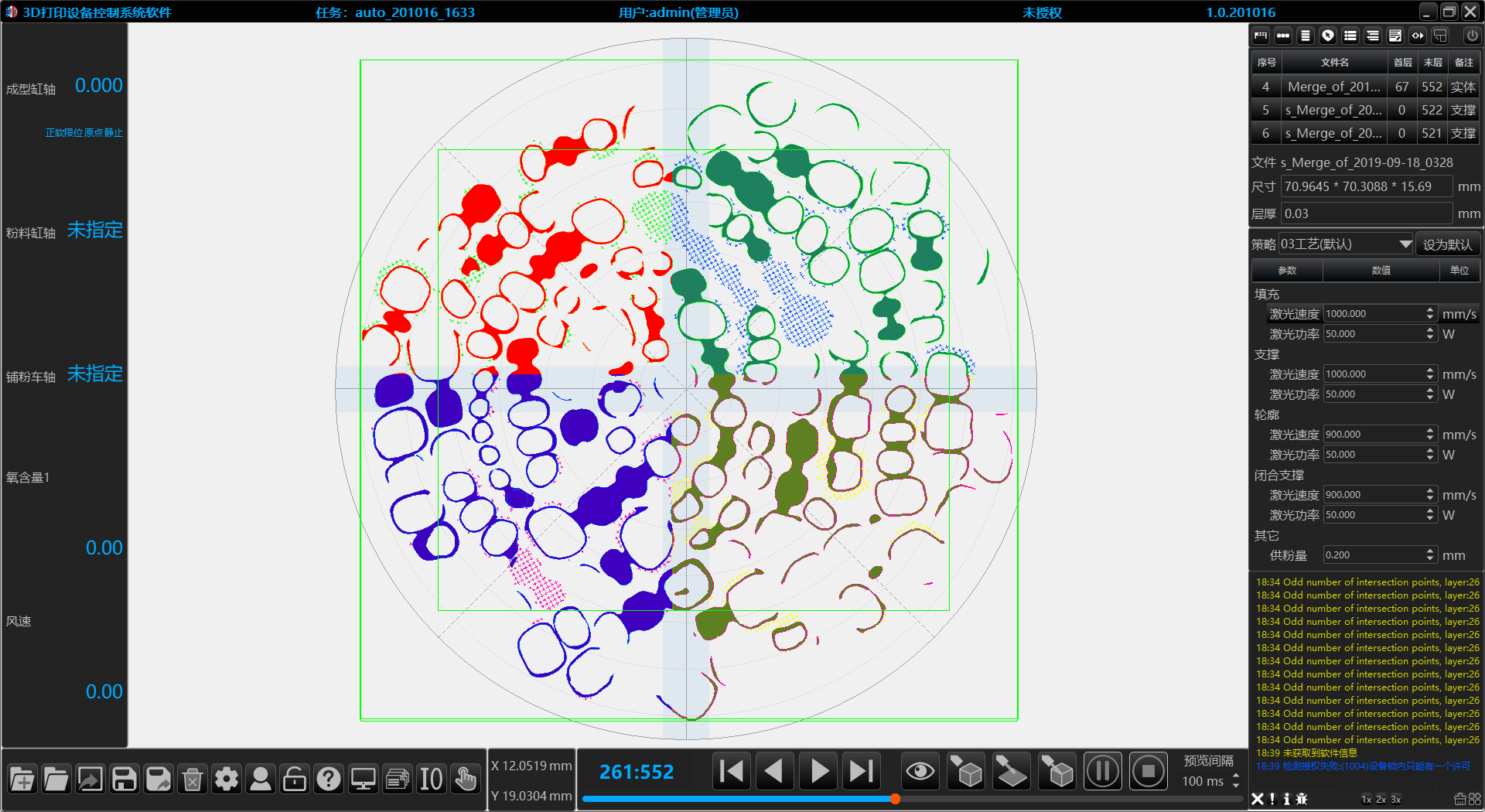Click the trash bin delete icon

(x=193, y=779)
